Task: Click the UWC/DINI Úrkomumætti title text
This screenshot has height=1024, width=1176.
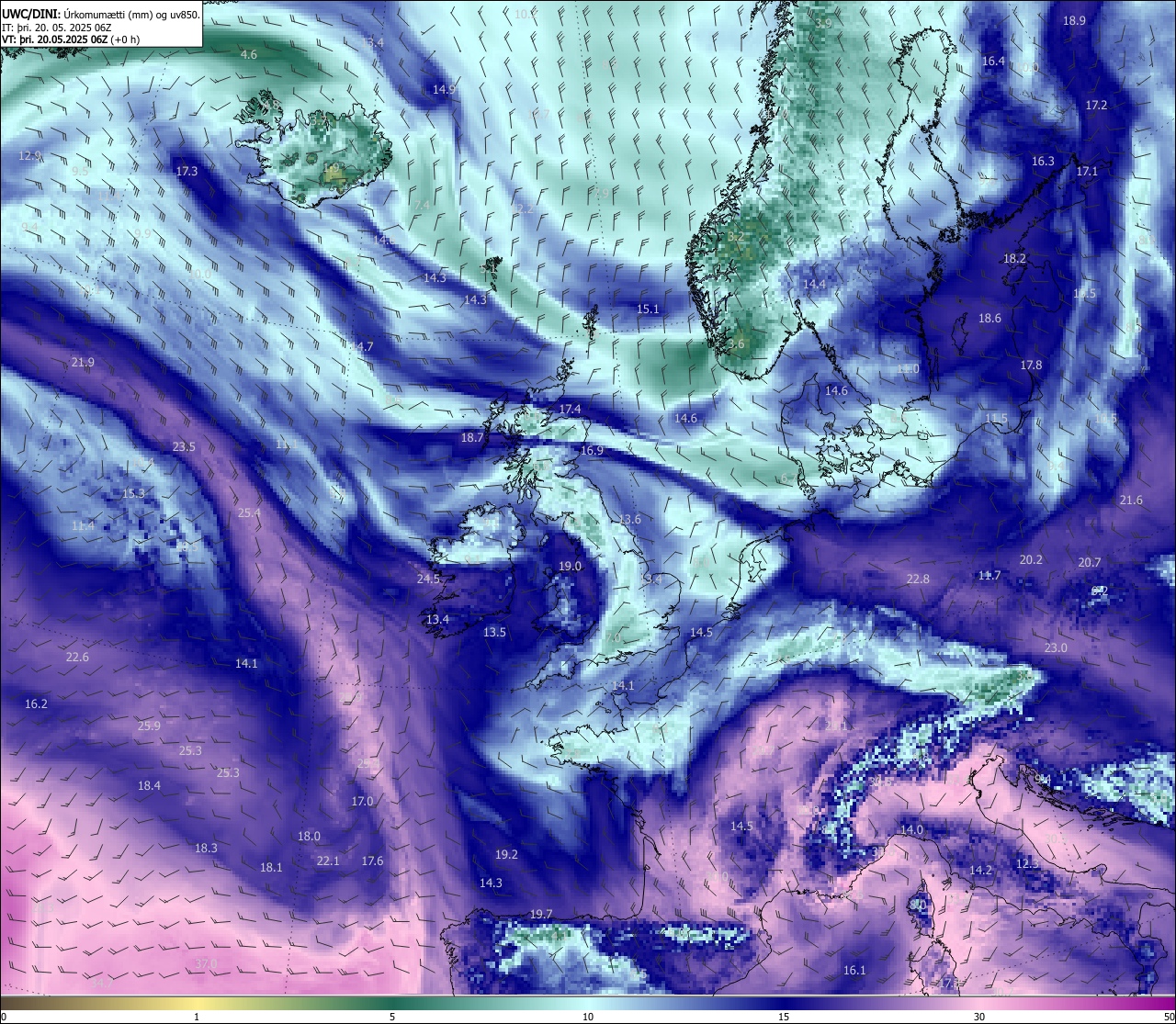Action: click(x=101, y=15)
